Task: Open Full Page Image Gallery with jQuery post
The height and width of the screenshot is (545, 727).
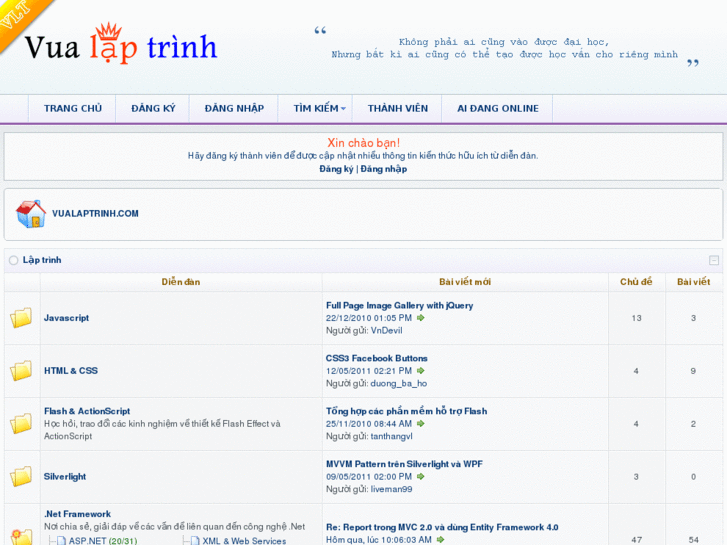Action: pos(400,306)
